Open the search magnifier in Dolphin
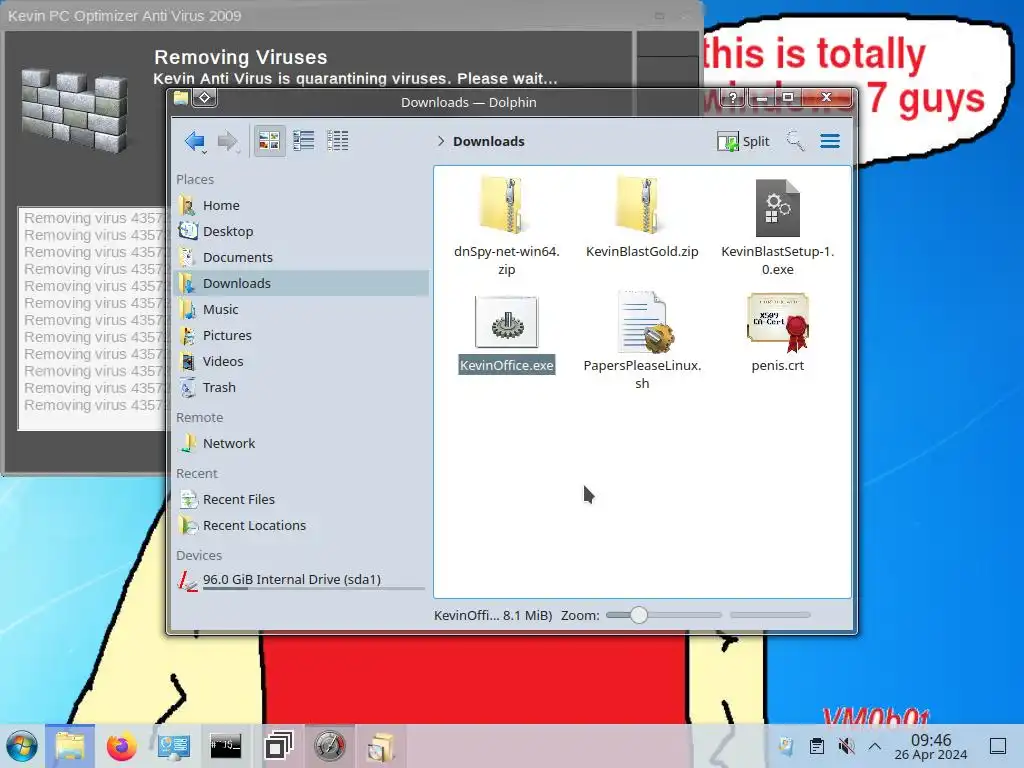The height and width of the screenshot is (768, 1024). 795,140
